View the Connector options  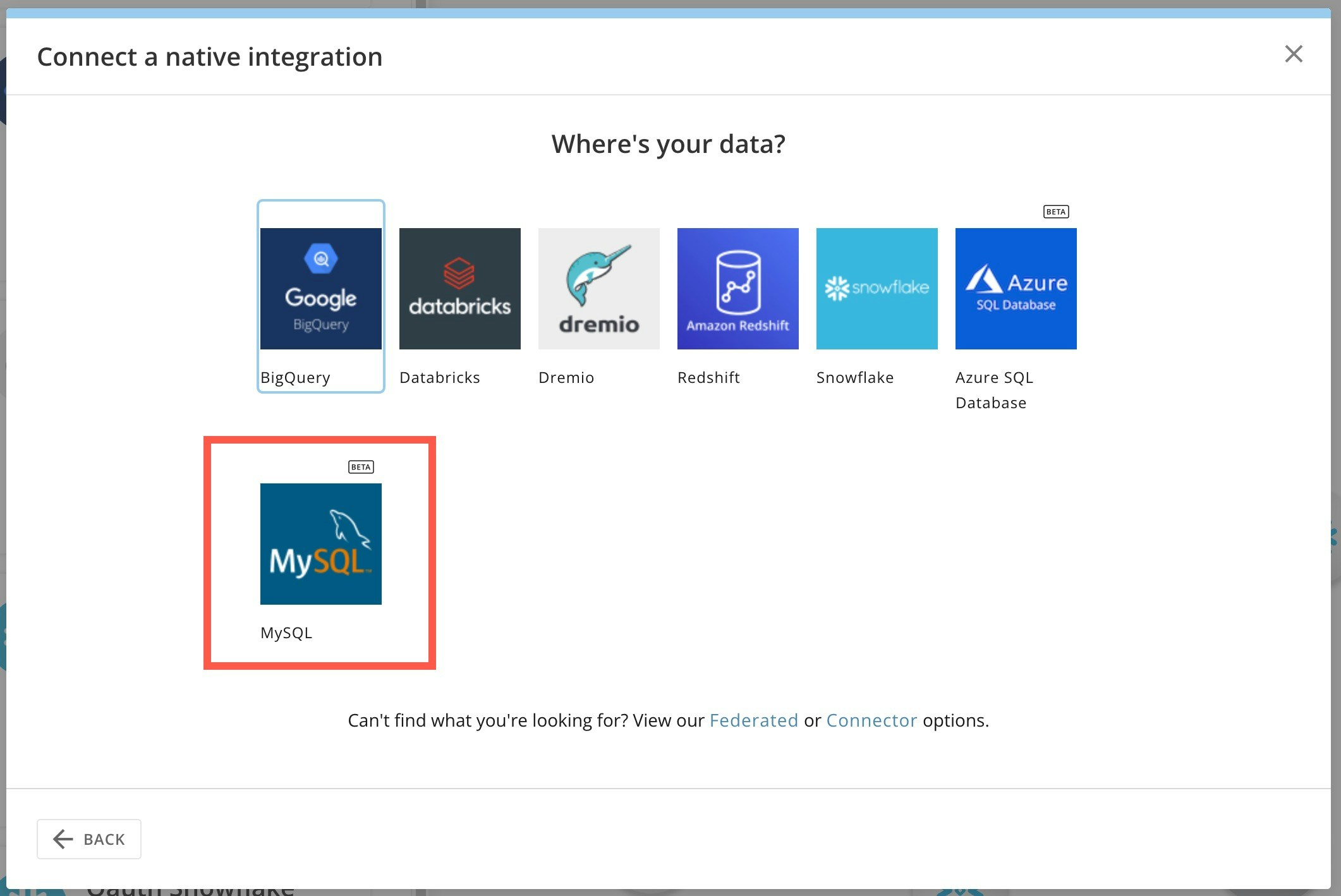872,720
